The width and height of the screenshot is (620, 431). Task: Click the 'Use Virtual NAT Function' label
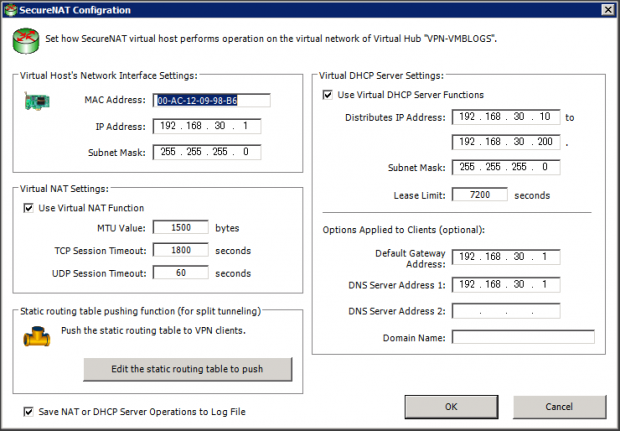click(x=91, y=208)
